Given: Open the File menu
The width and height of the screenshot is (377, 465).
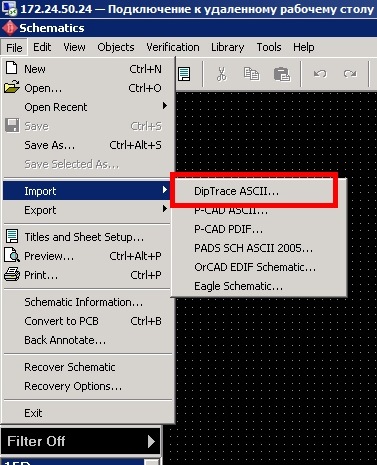Looking at the screenshot, I should pyautogui.click(x=14, y=47).
